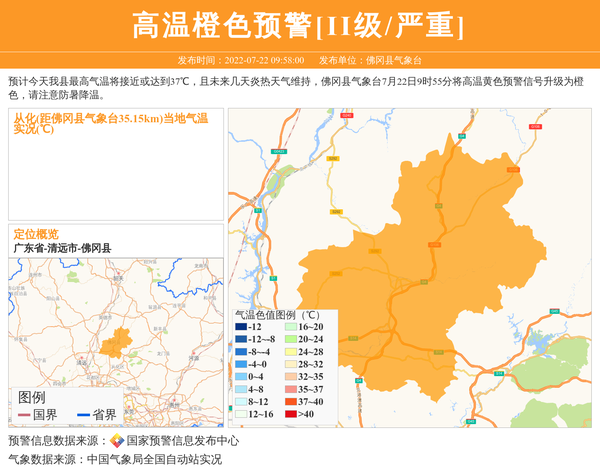Click the red 国界 line symbol in legend

click(x=23, y=415)
